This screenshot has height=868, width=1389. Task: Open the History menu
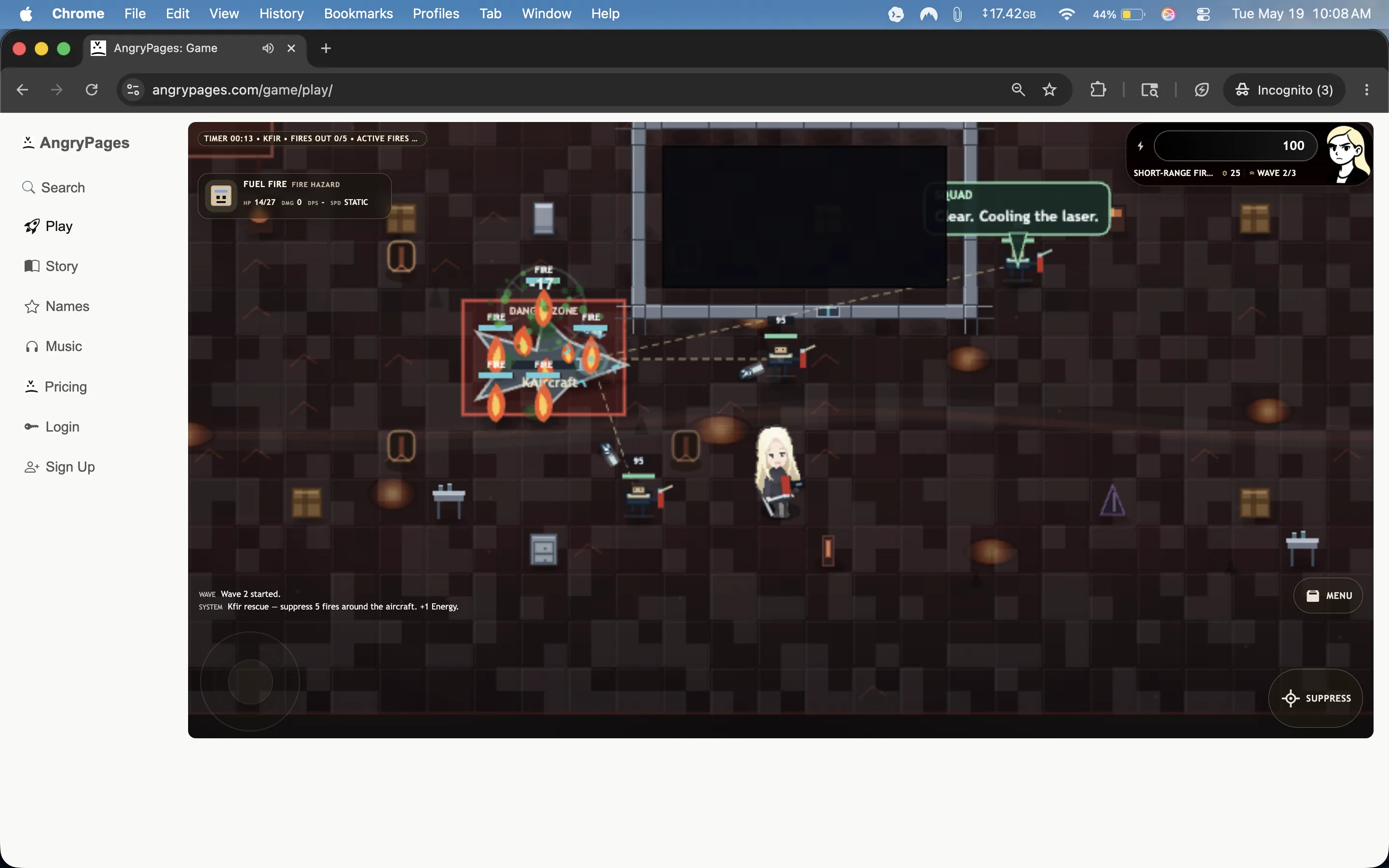281,13
